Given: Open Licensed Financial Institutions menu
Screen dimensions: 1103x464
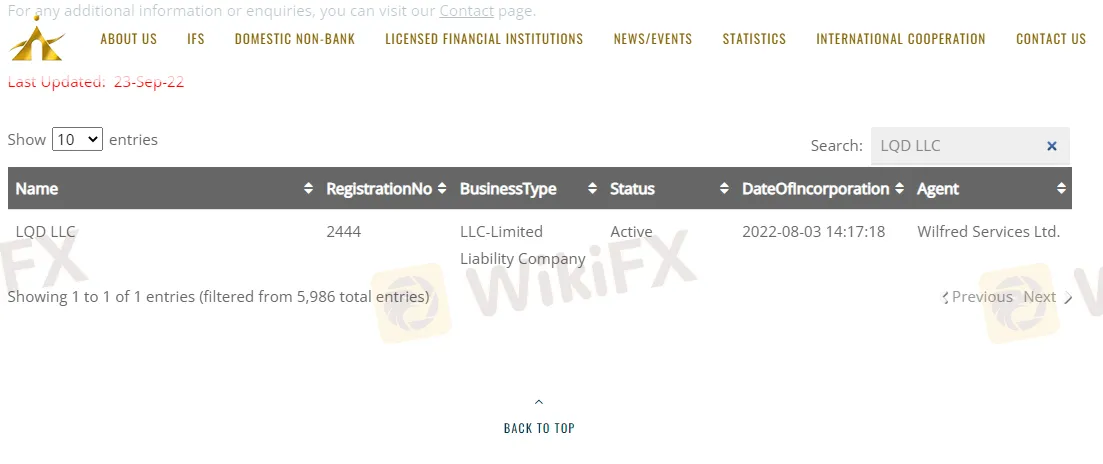Looking at the screenshot, I should (484, 40).
